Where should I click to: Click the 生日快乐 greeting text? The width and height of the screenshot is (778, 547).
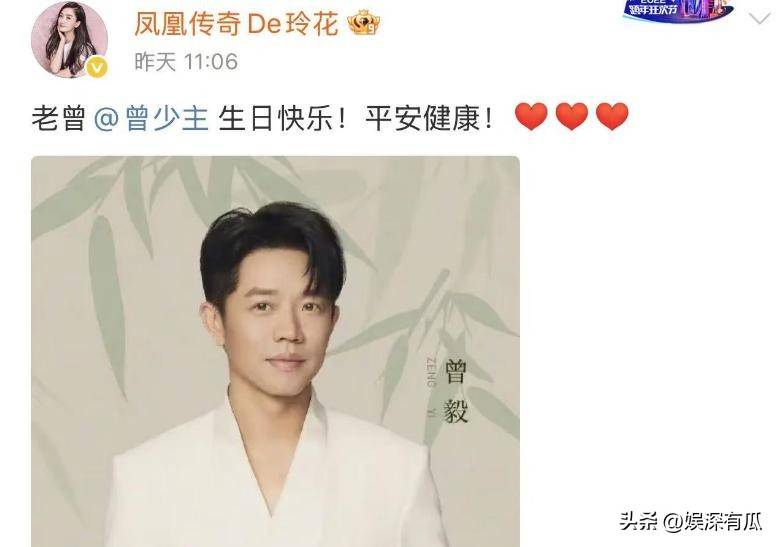click(273, 119)
